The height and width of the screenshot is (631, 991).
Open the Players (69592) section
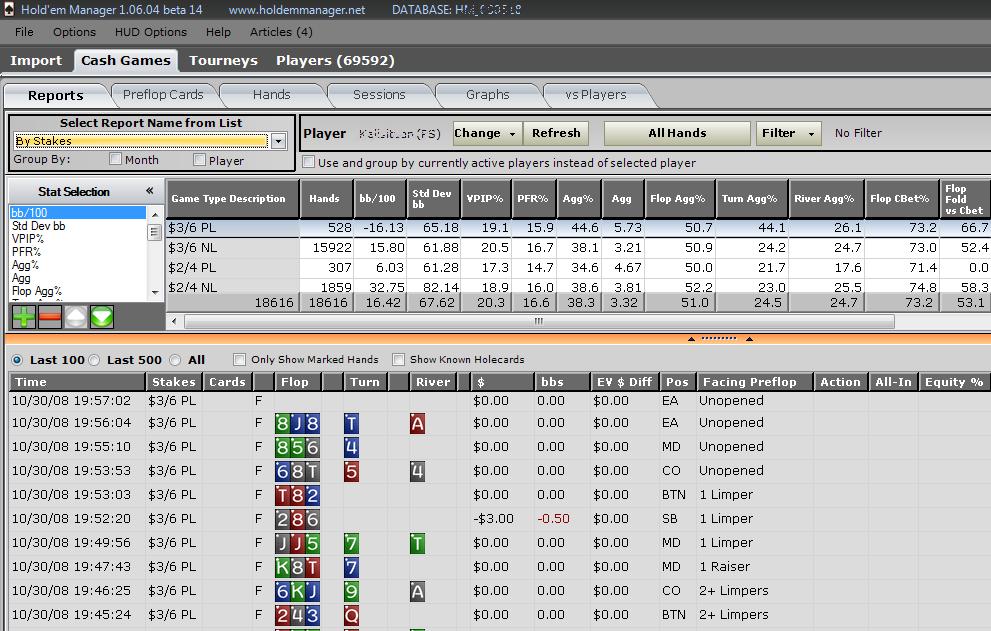[x=335, y=61]
